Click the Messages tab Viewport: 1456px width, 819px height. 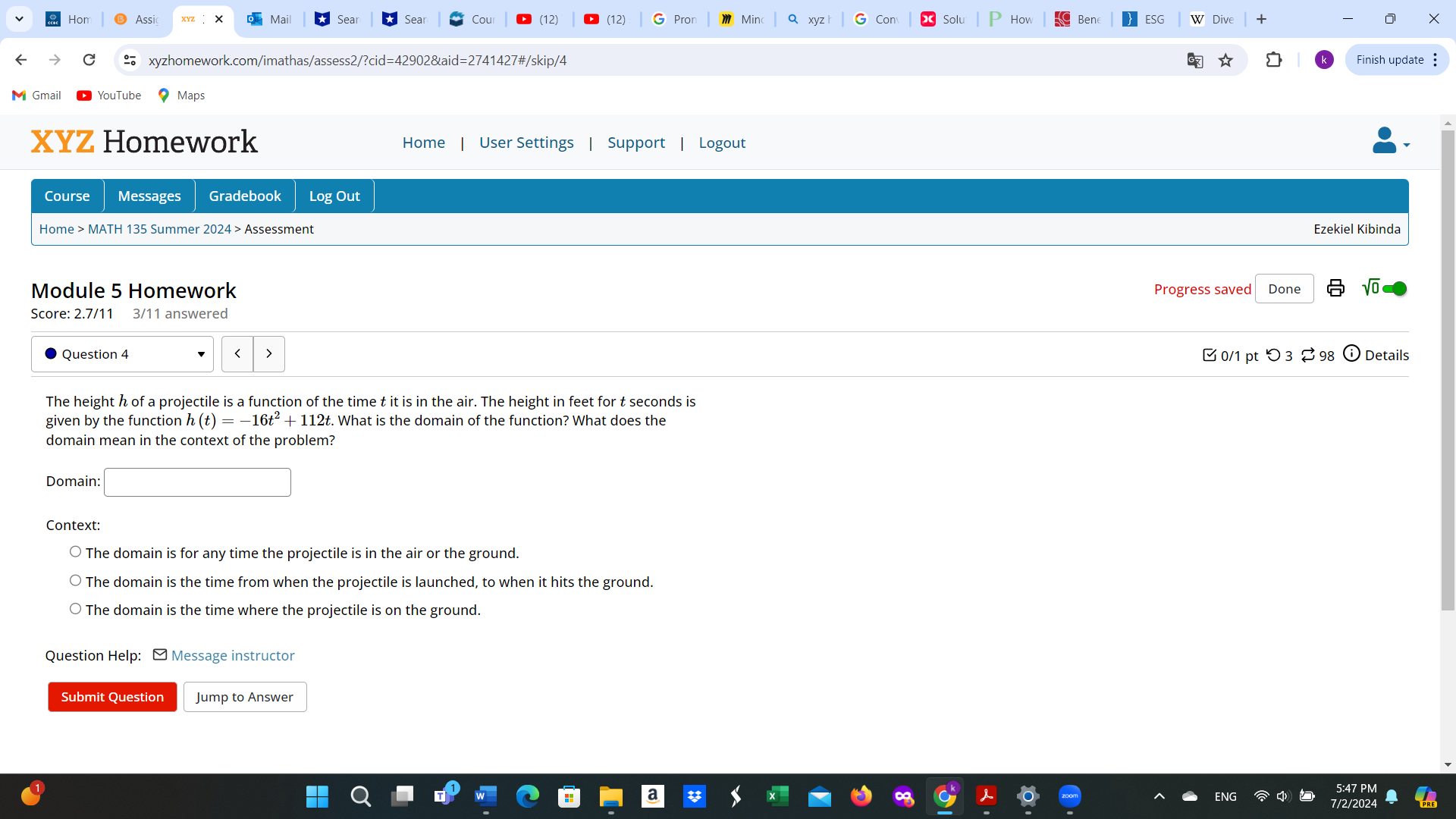coord(149,196)
